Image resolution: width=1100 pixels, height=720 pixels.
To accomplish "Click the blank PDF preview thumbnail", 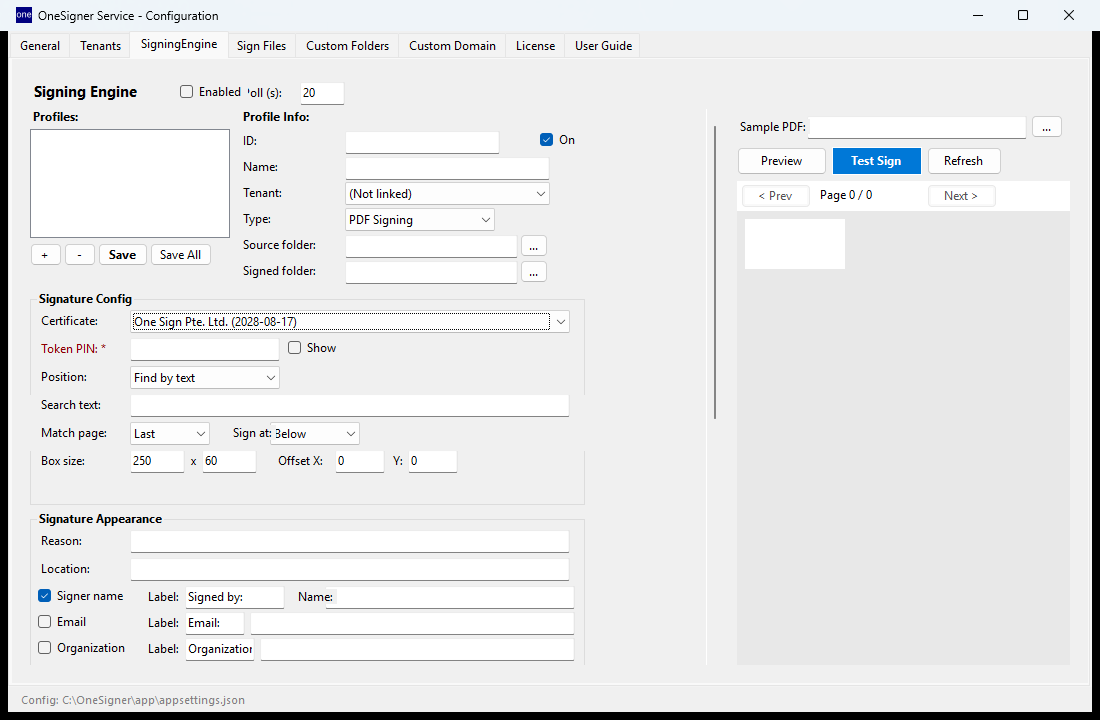I will (795, 244).
